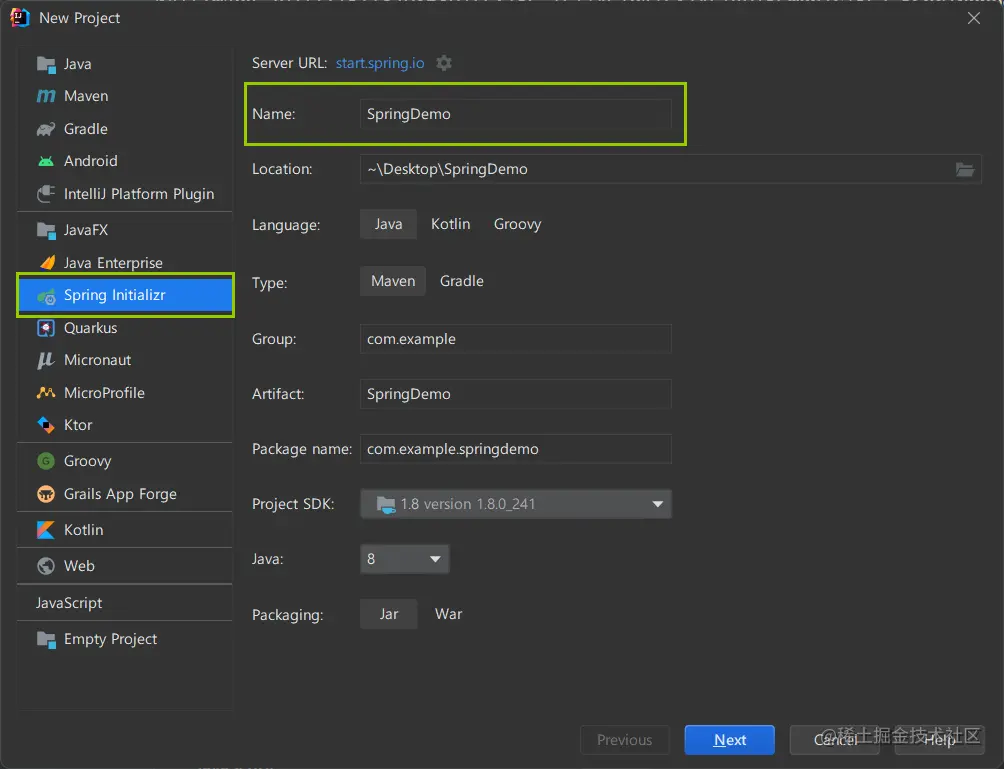
Task: Open server URL settings gear
Action: coord(444,63)
